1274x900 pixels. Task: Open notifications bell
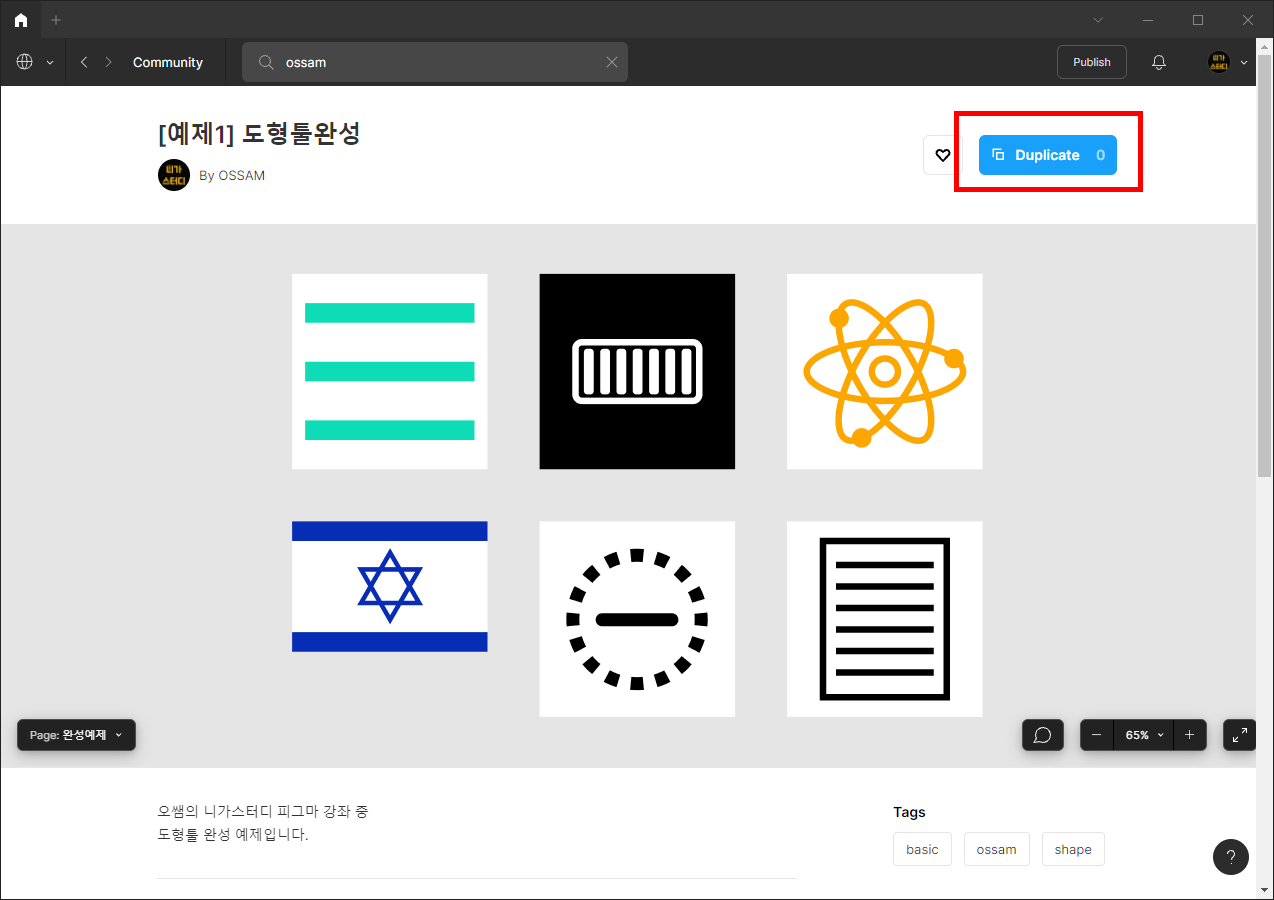[1159, 62]
